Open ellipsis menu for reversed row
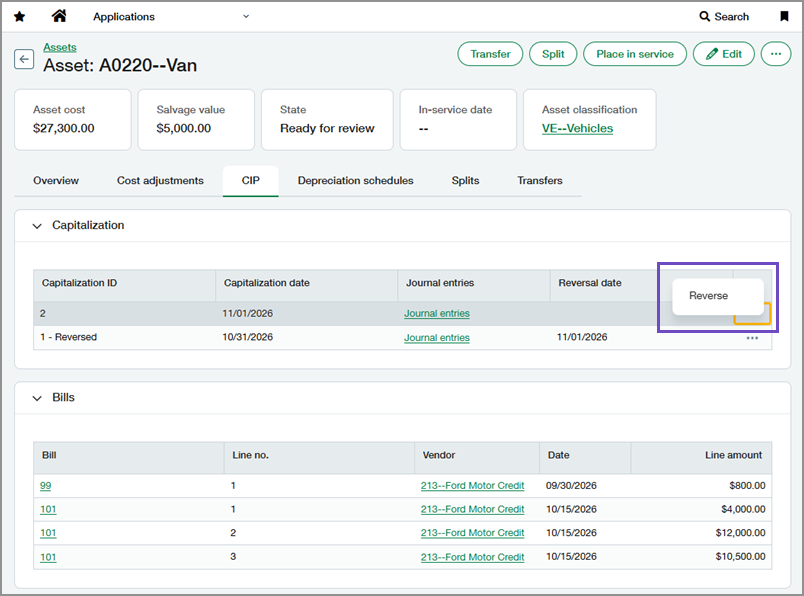804x596 pixels. 752,338
